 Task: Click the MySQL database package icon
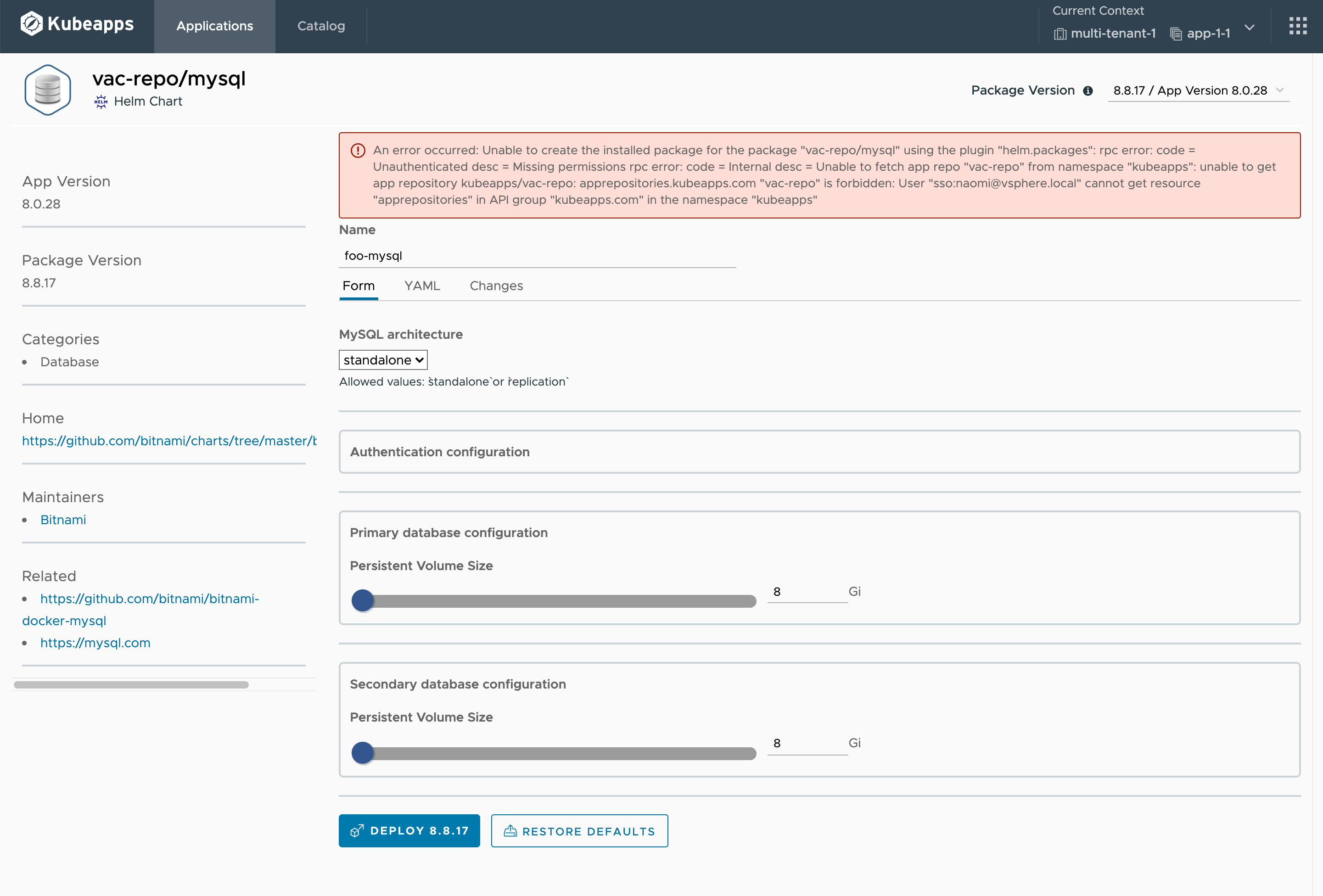click(x=48, y=89)
